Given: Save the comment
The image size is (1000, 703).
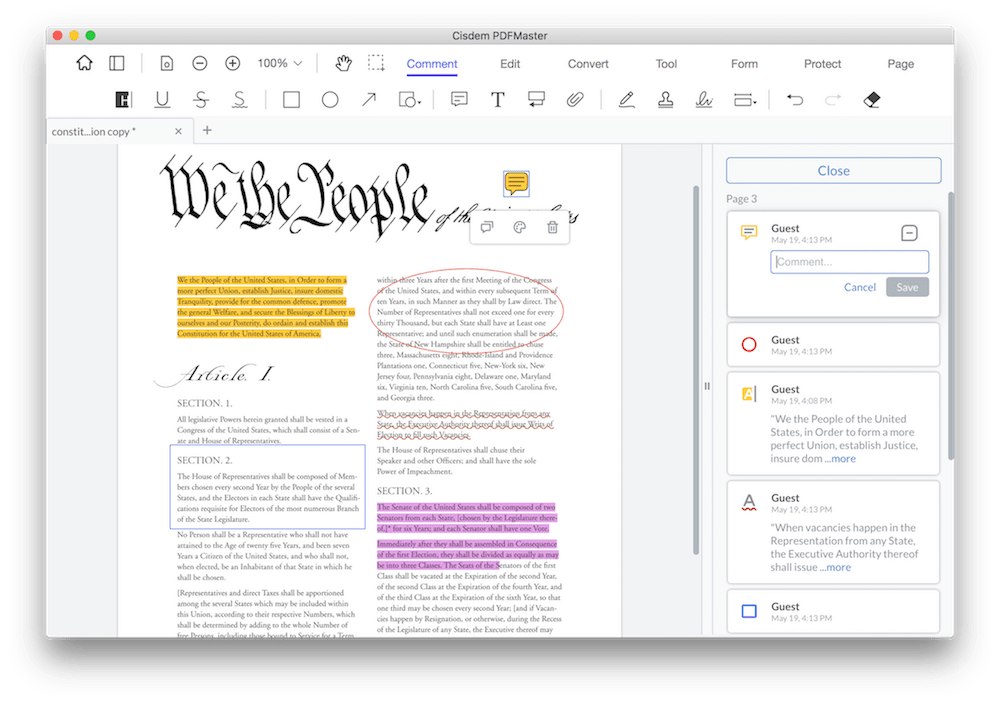Looking at the screenshot, I should pyautogui.click(x=907, y=287).
